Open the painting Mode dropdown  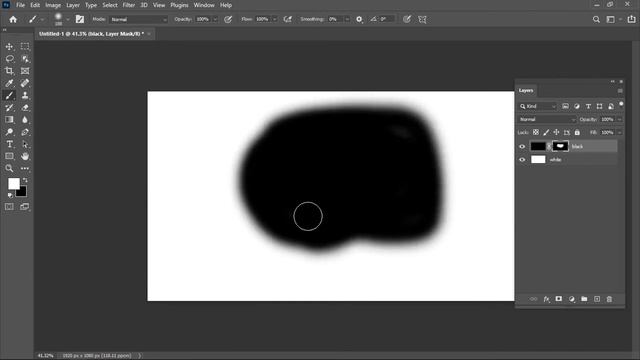pyautogui.click(x=139, y=19)
